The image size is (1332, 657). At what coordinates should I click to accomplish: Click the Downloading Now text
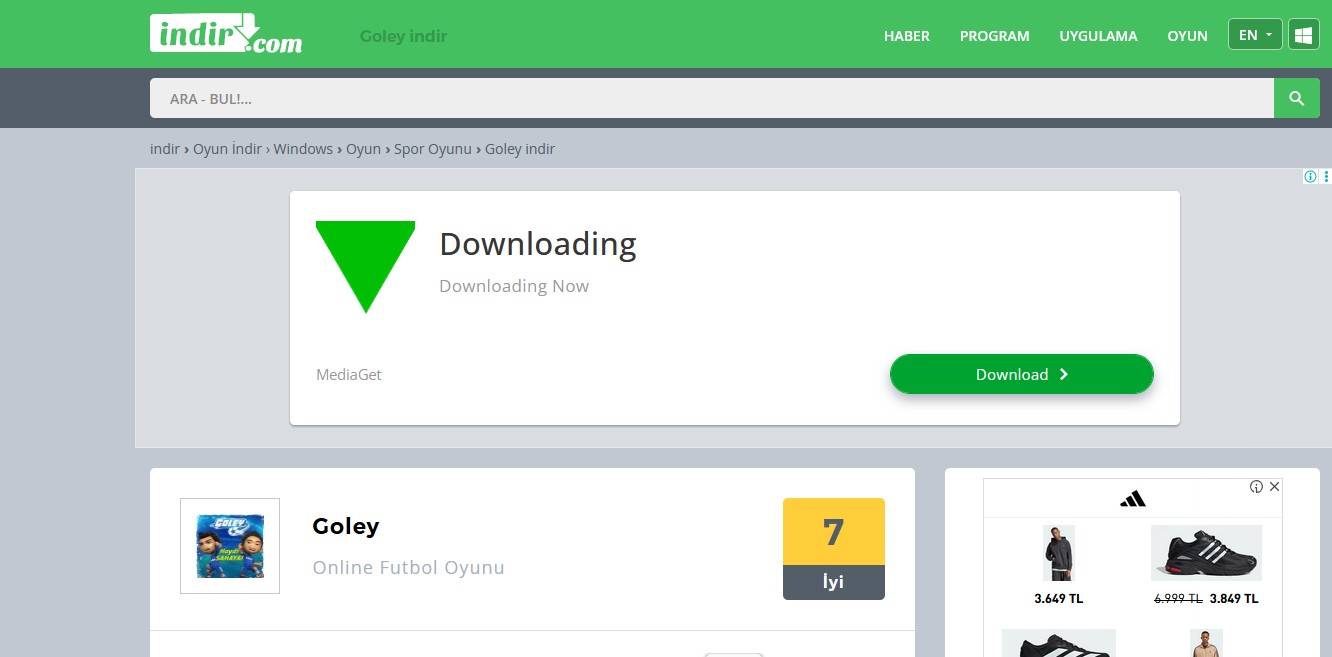pos(514,286)
